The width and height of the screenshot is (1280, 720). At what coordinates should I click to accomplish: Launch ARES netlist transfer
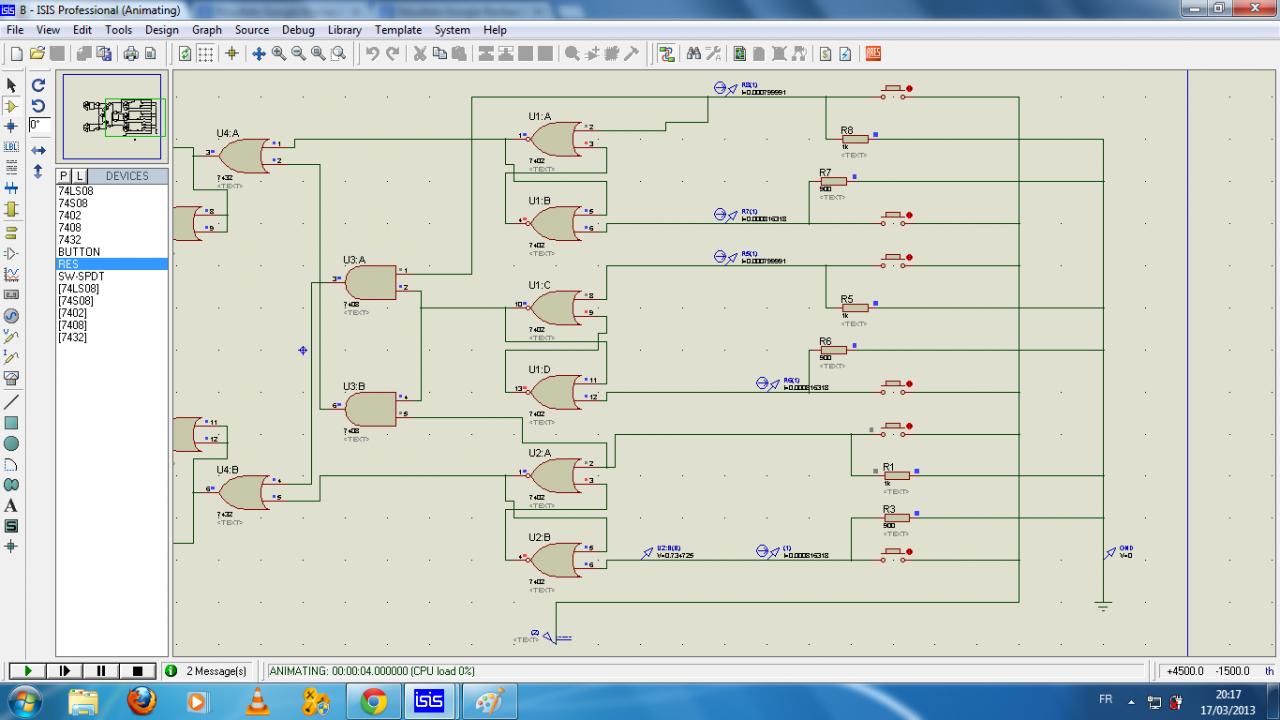873,54
